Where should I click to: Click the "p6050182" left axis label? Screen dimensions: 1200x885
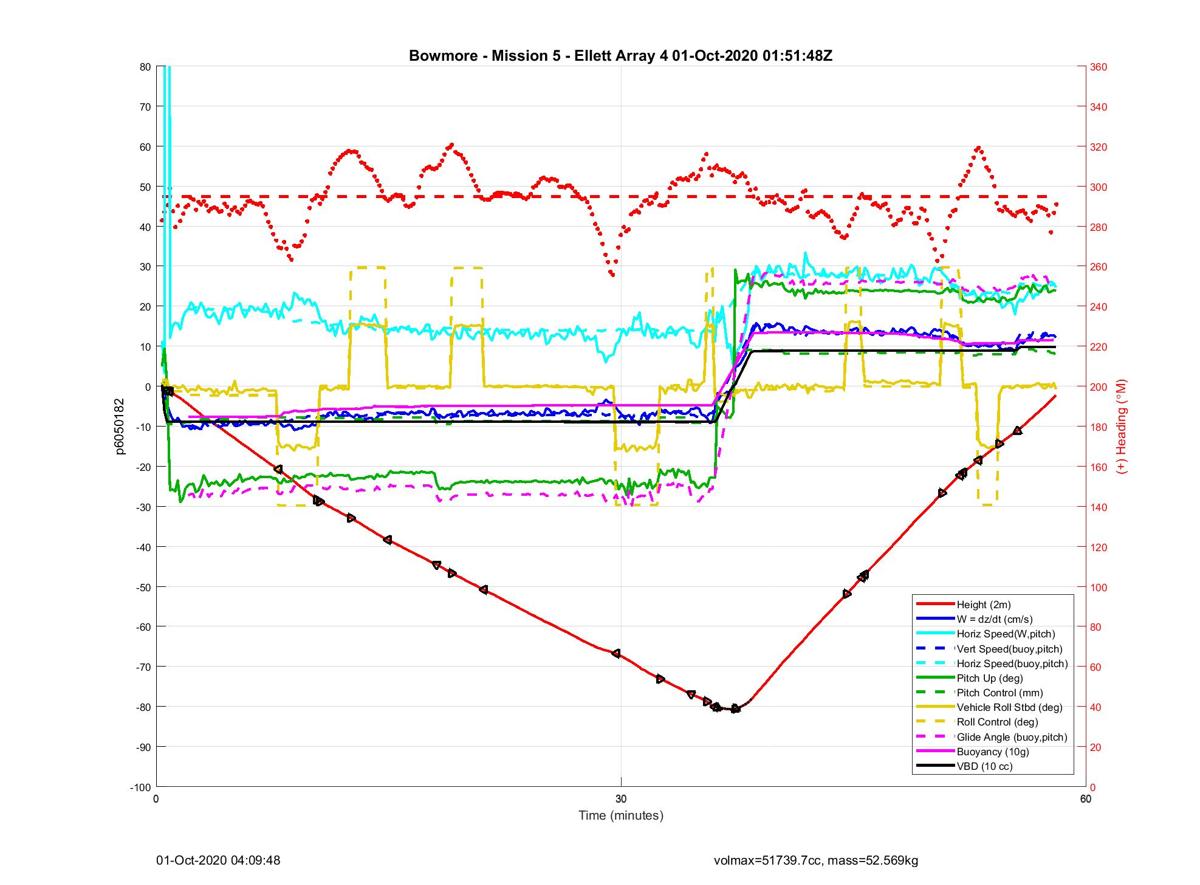coord(118,427)
